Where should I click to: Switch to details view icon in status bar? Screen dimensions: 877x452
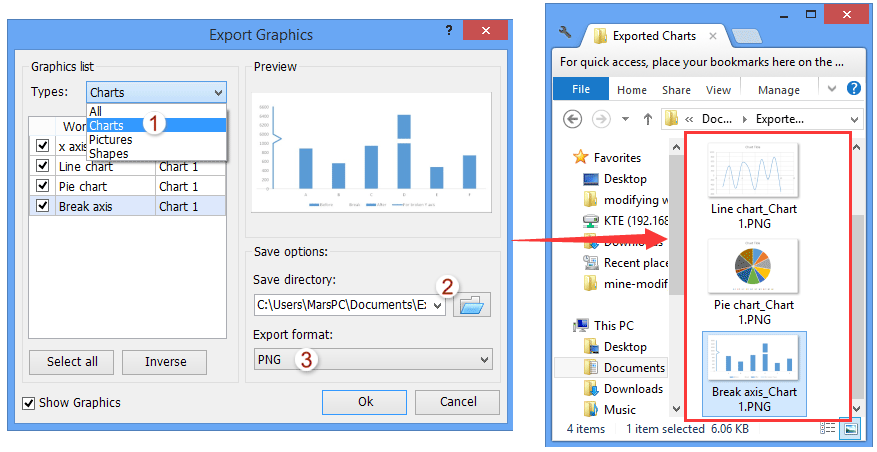(828, 428)
